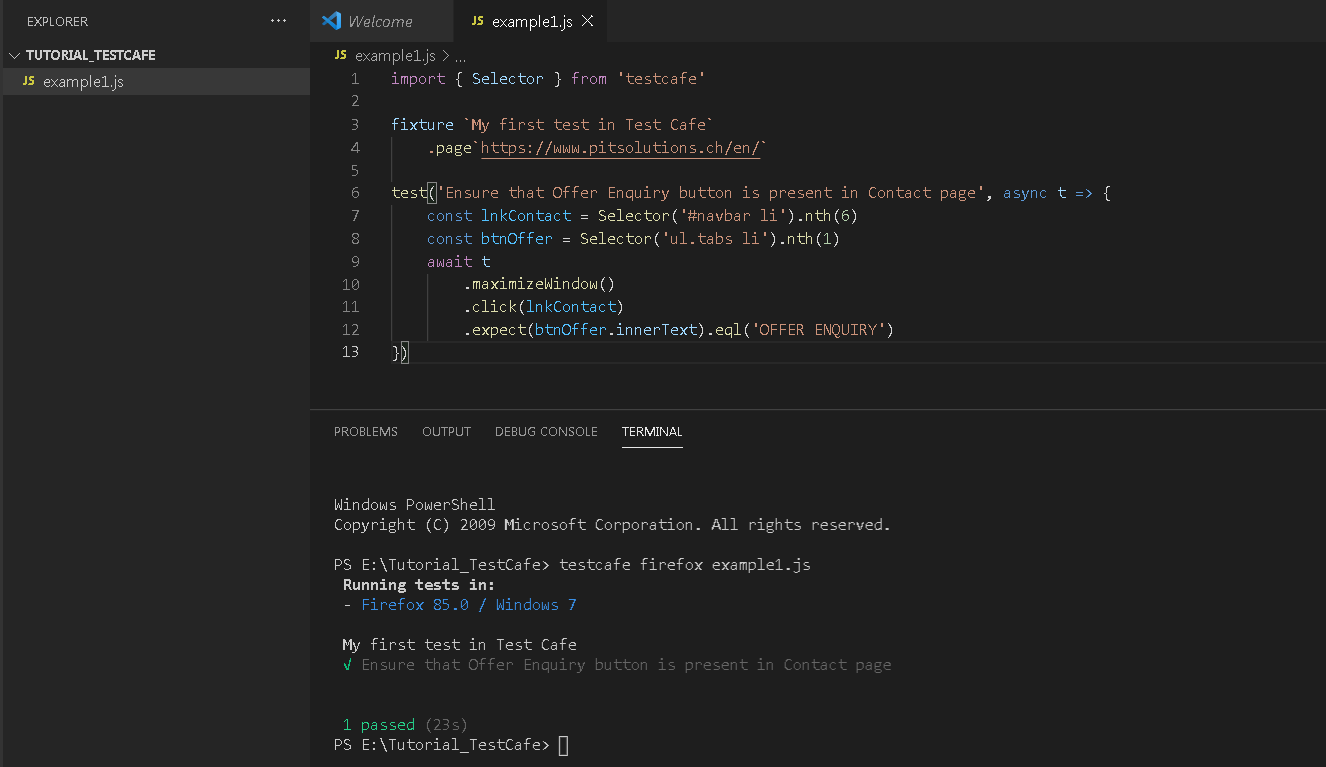Image resolution: width=1326 pixels, height=767 pixels.
Task: Click the await keyword on line 9
Action: pyautogui.click(x=449, y=262)
